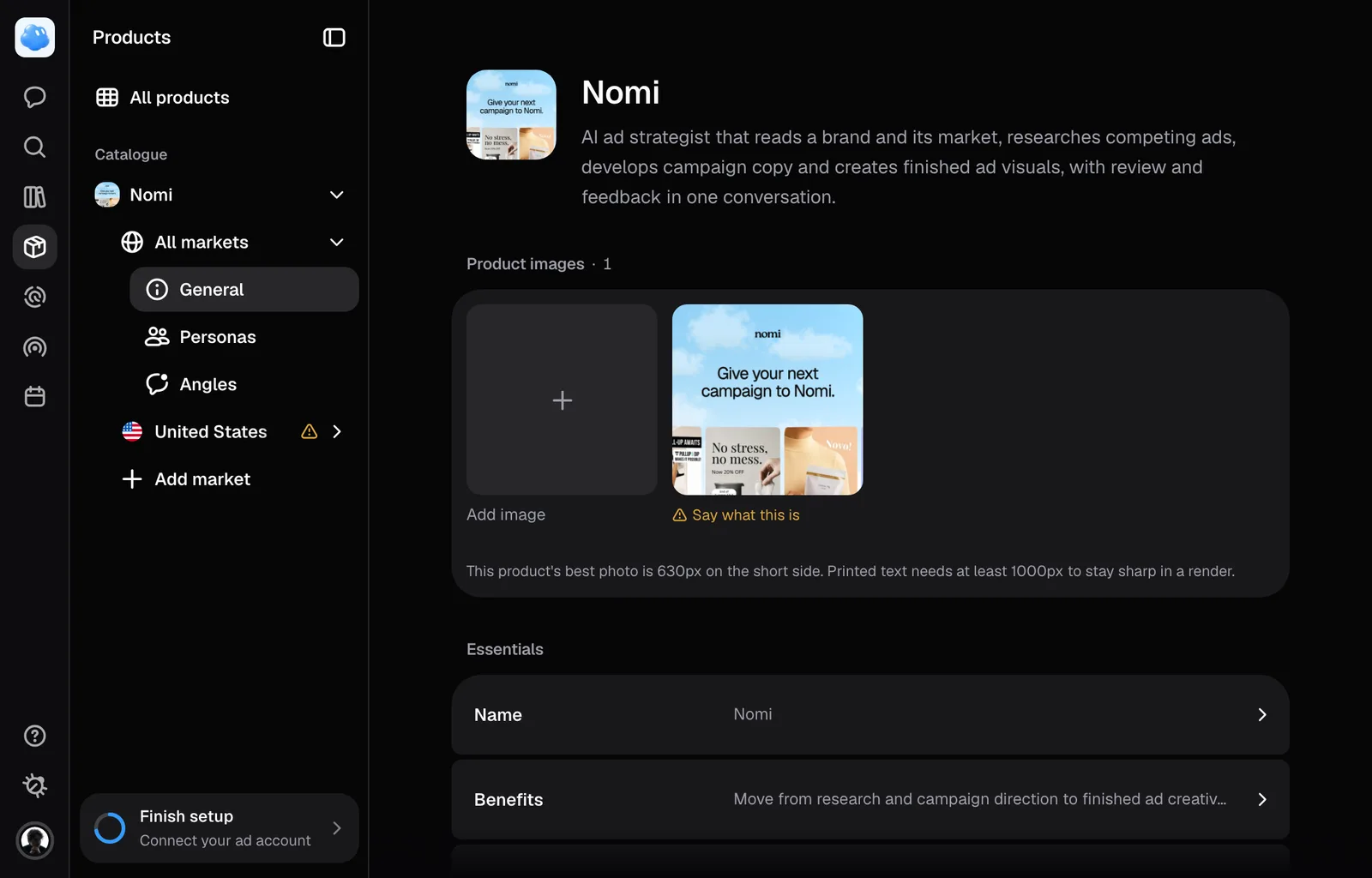Open the chat icon in the left rail
This screenshot has width=1372, height=878.
click(34, 97)
